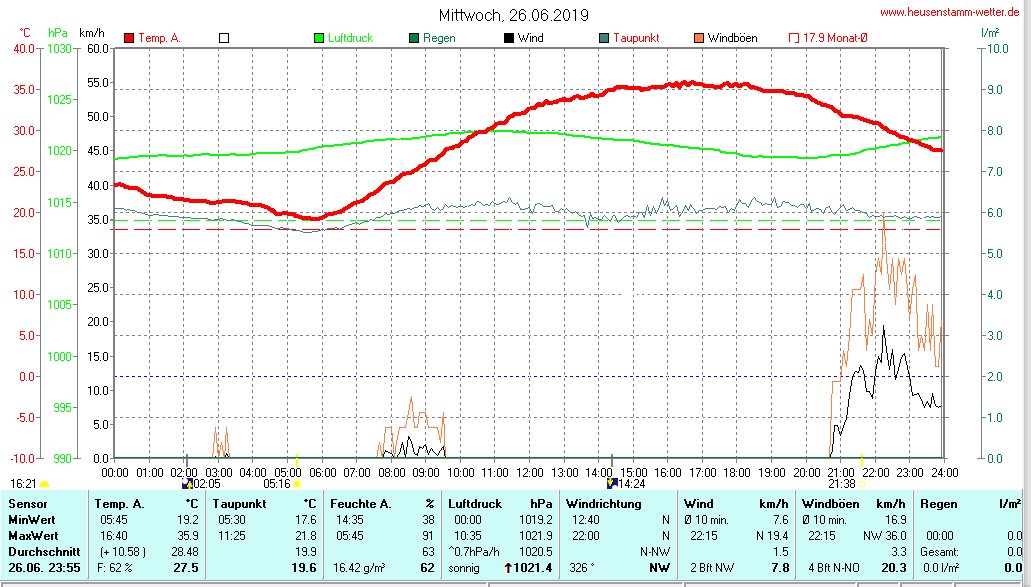The image size is (1034, 587).
Task: Click the light green Luftdruck legend square
Action: click(319, 38)
